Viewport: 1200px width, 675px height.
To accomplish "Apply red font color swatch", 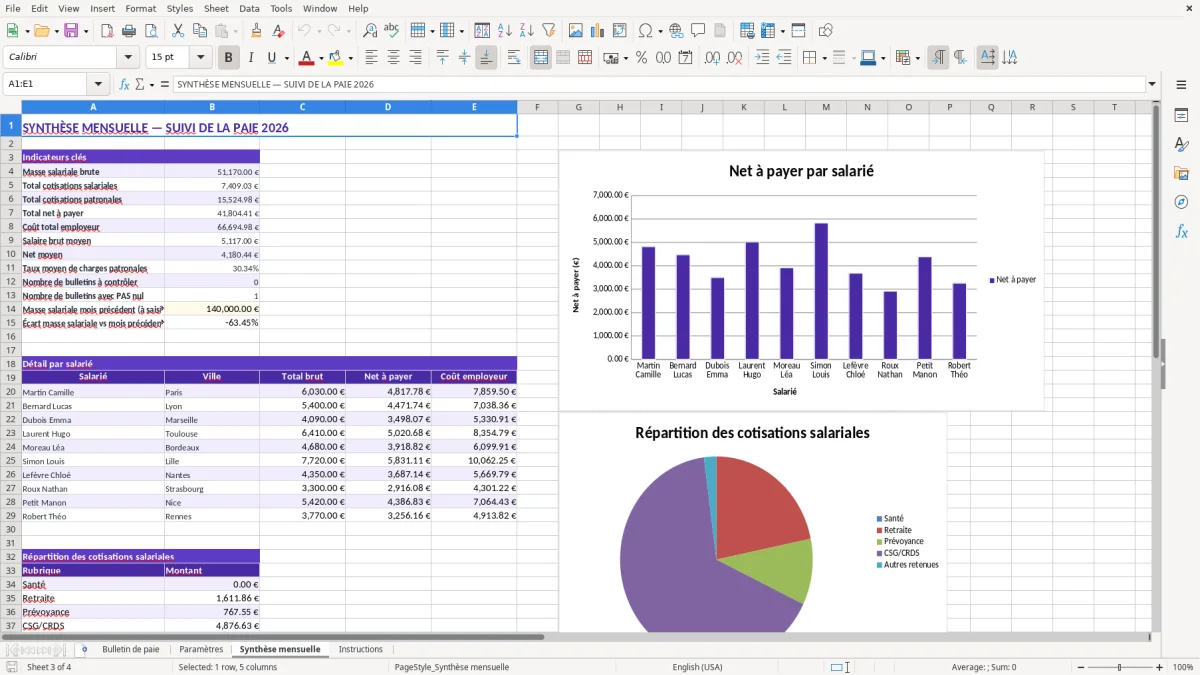I will pyautogui.click(x=306, y=58).
